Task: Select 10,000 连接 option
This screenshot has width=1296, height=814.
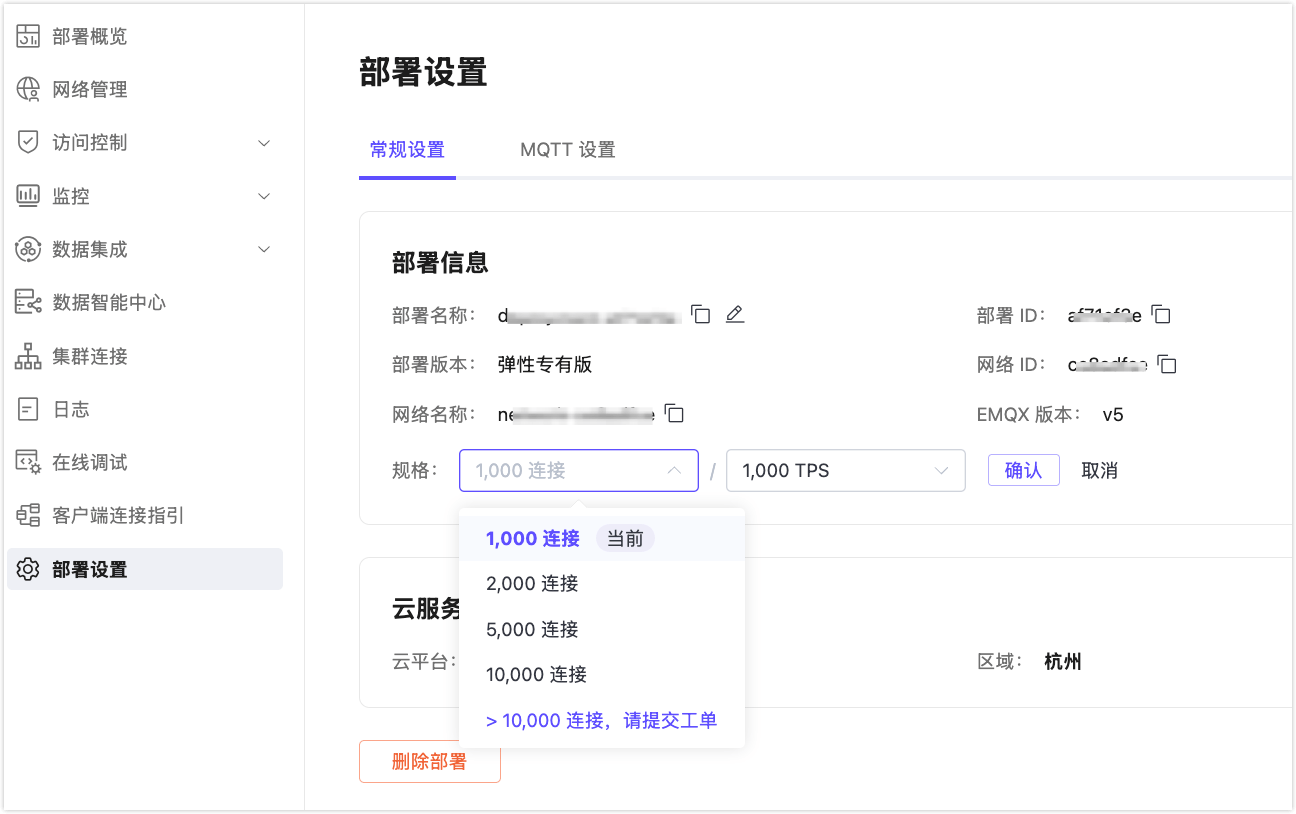Action: point(602,675)
